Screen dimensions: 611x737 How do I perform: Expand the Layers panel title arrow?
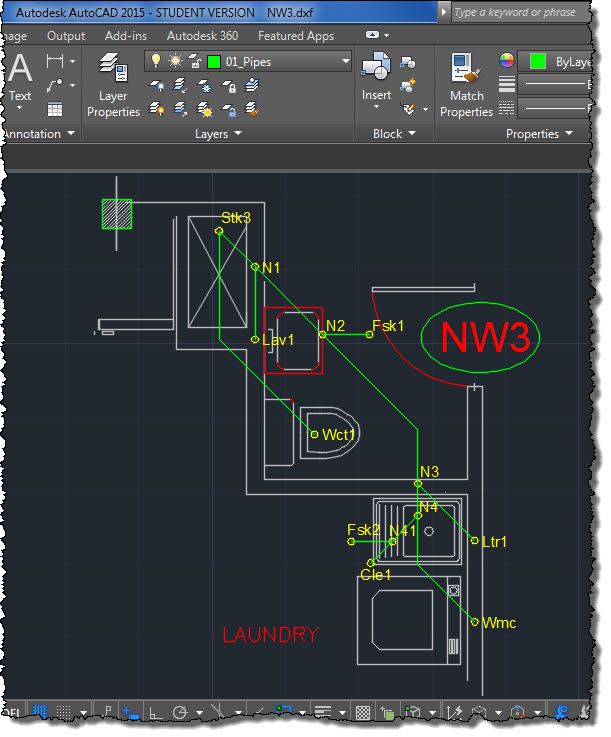(238, 133)
